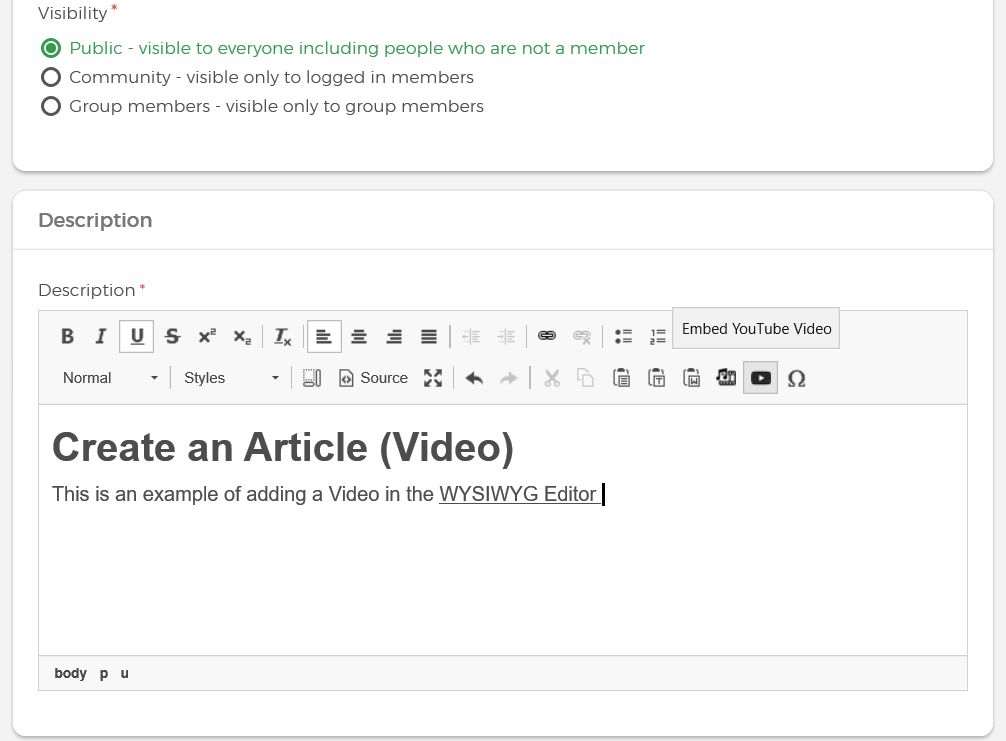Click the WYSIWYG Editor underlined text
Screen dimensions: 1006x741
[517, 494]
